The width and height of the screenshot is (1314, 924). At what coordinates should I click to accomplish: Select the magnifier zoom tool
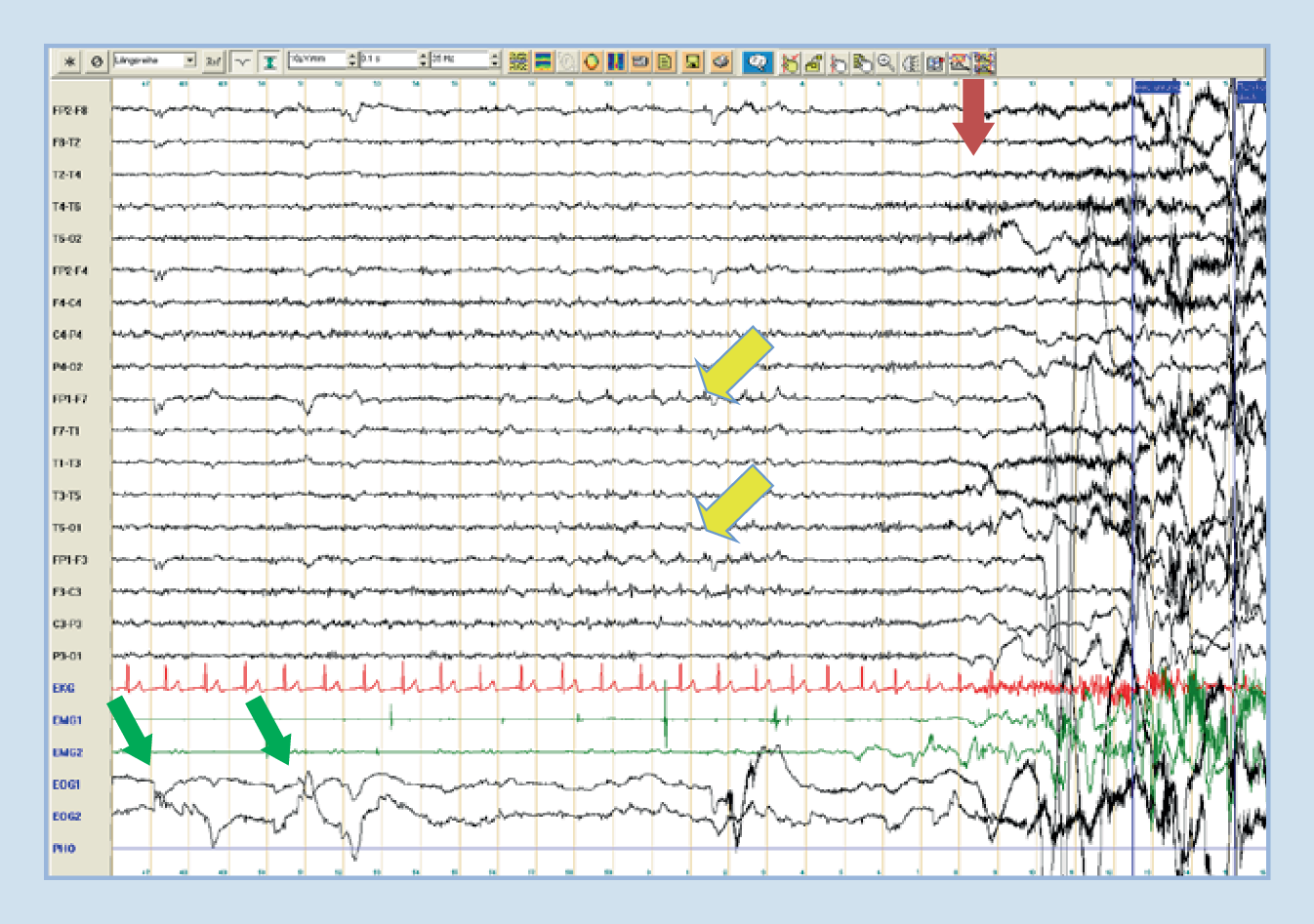pyautogui.click(x=886, y=63)
